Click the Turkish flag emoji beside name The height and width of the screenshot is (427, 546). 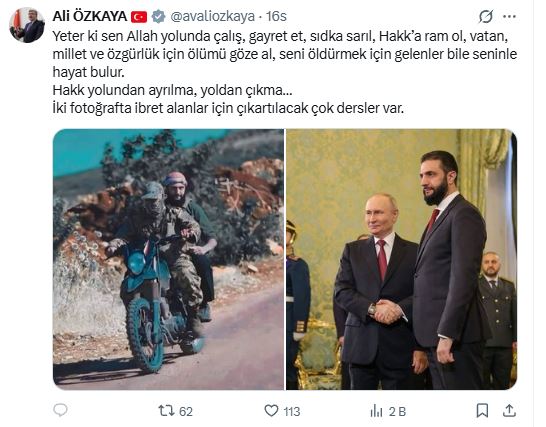click(x=139, y=17)
